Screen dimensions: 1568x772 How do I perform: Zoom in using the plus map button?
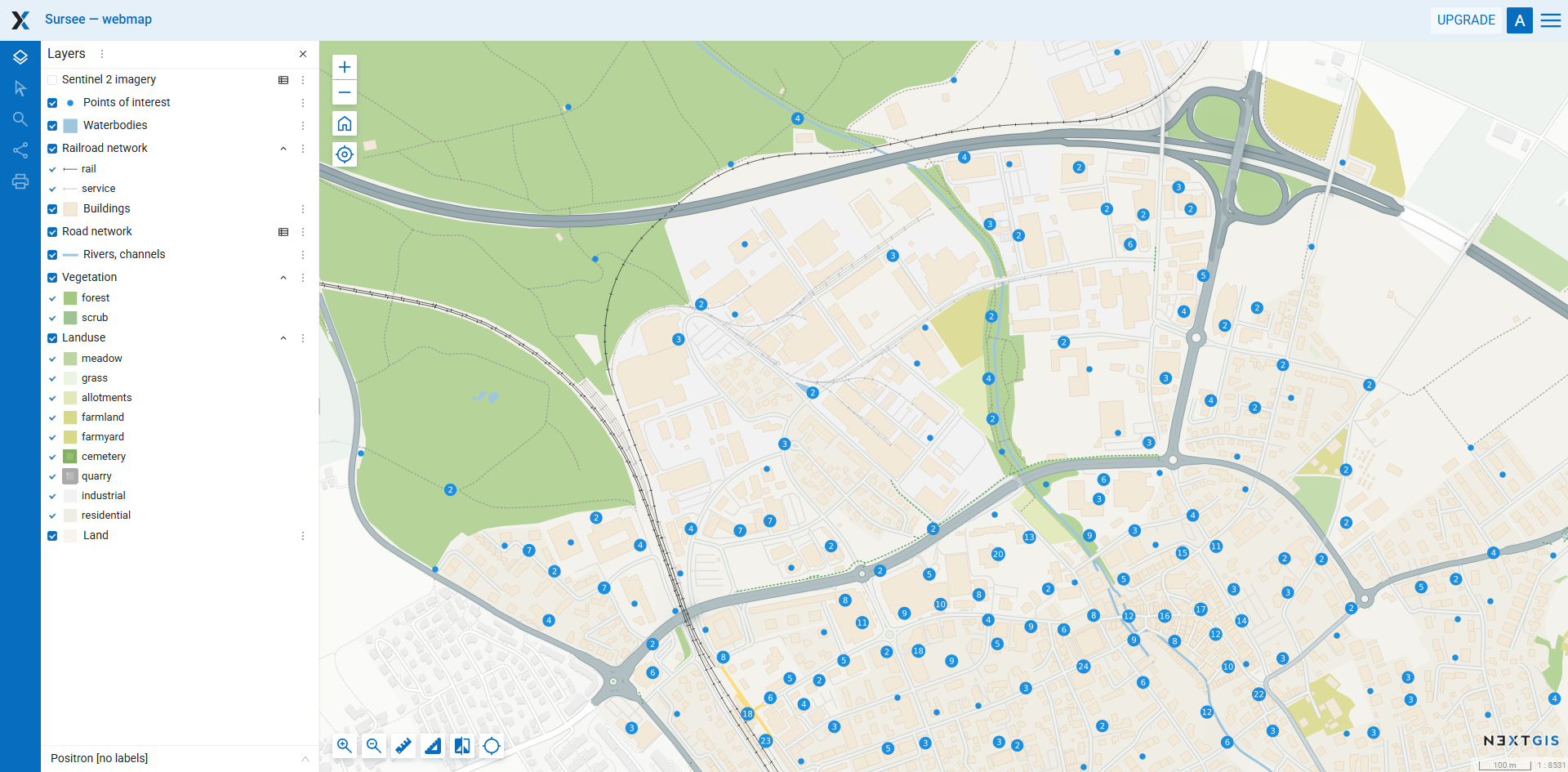tap(345, 67)
